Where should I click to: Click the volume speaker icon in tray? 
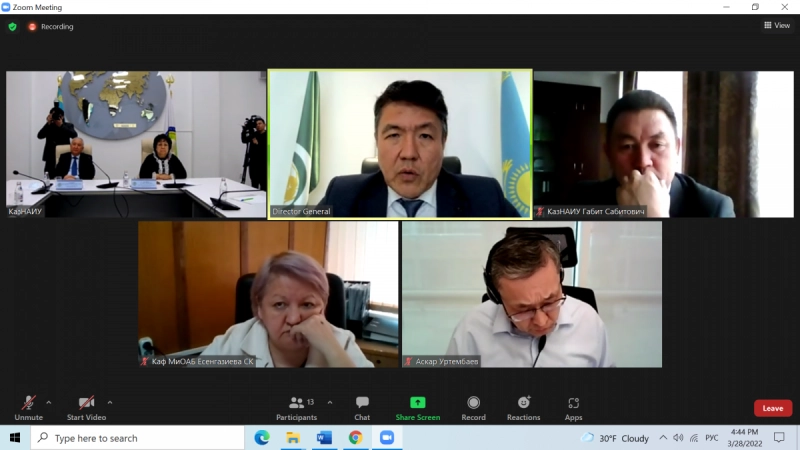(x=678, y=437)
